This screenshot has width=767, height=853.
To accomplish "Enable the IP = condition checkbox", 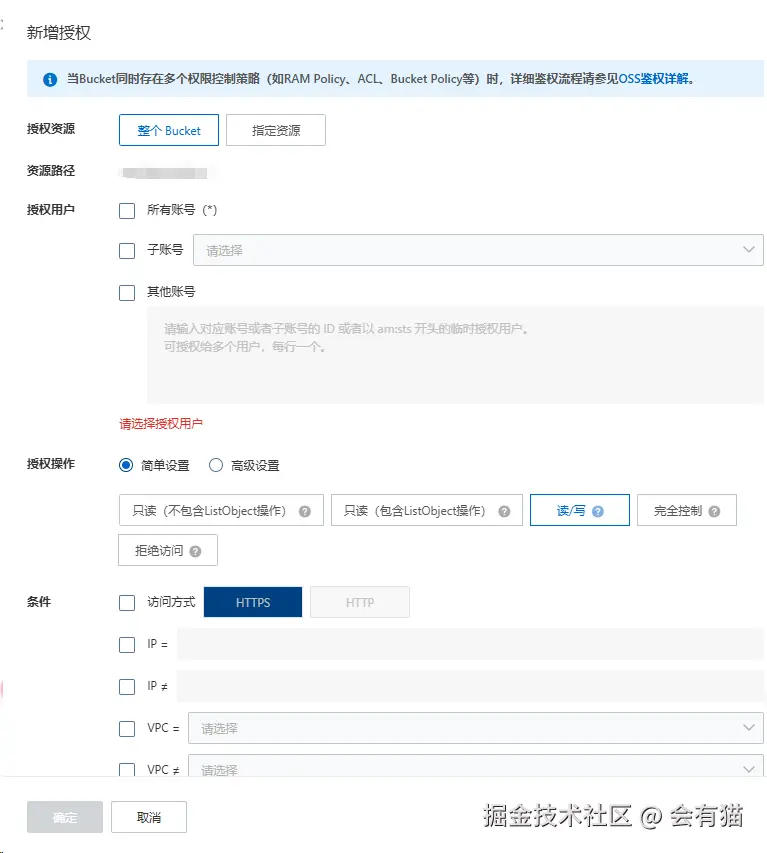I will point(127,645).
